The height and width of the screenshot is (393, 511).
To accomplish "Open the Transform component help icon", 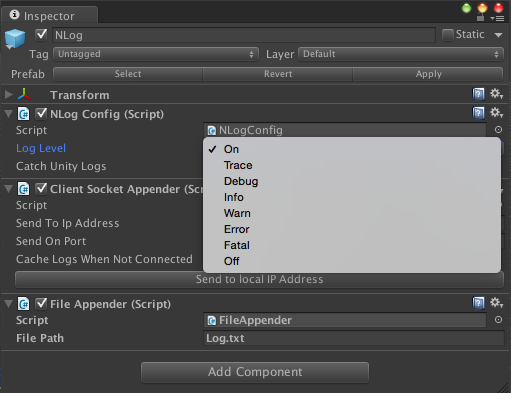I will click(x=478, y=94).
